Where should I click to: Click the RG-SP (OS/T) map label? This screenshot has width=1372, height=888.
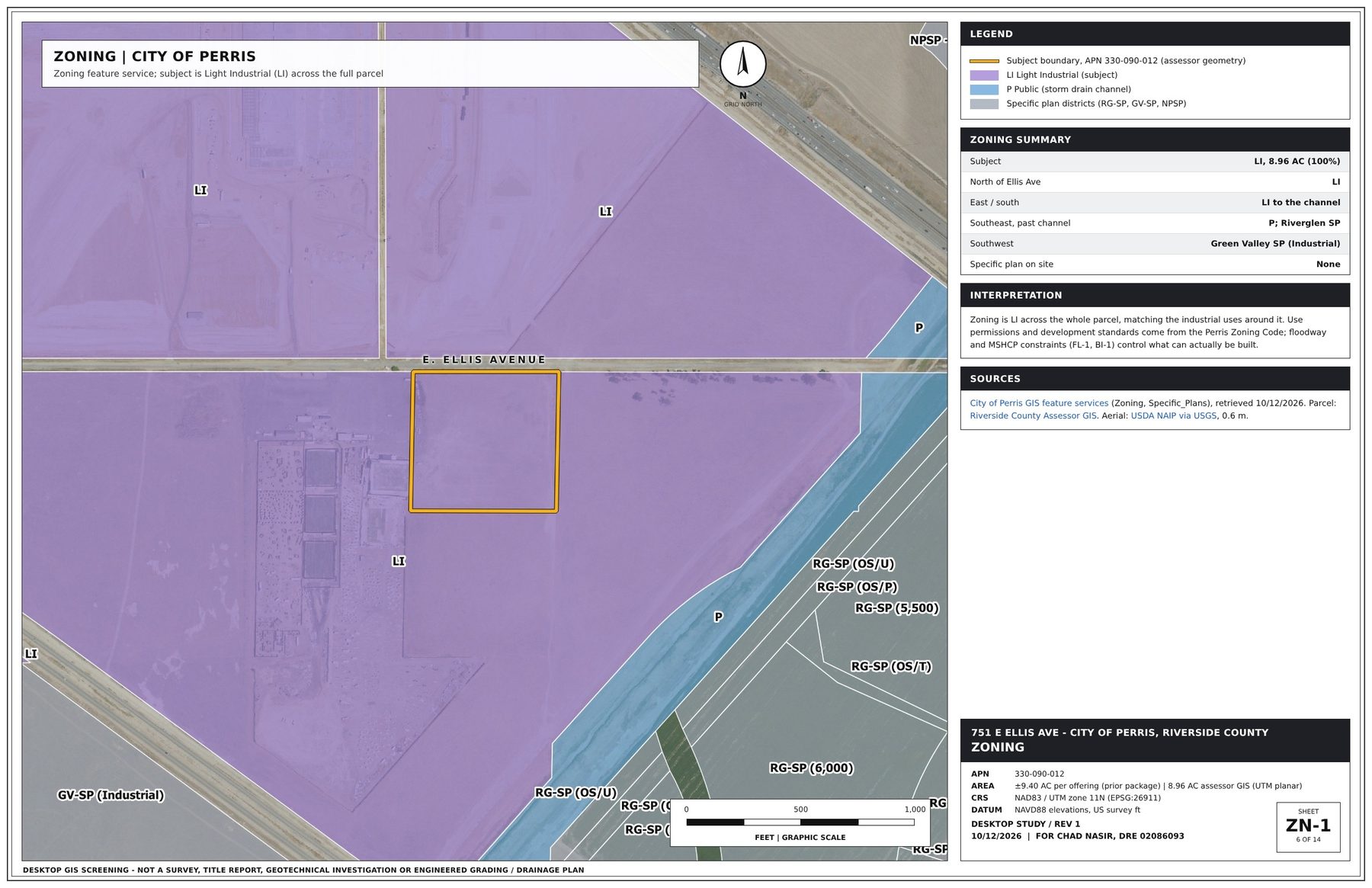pos(891,666)
